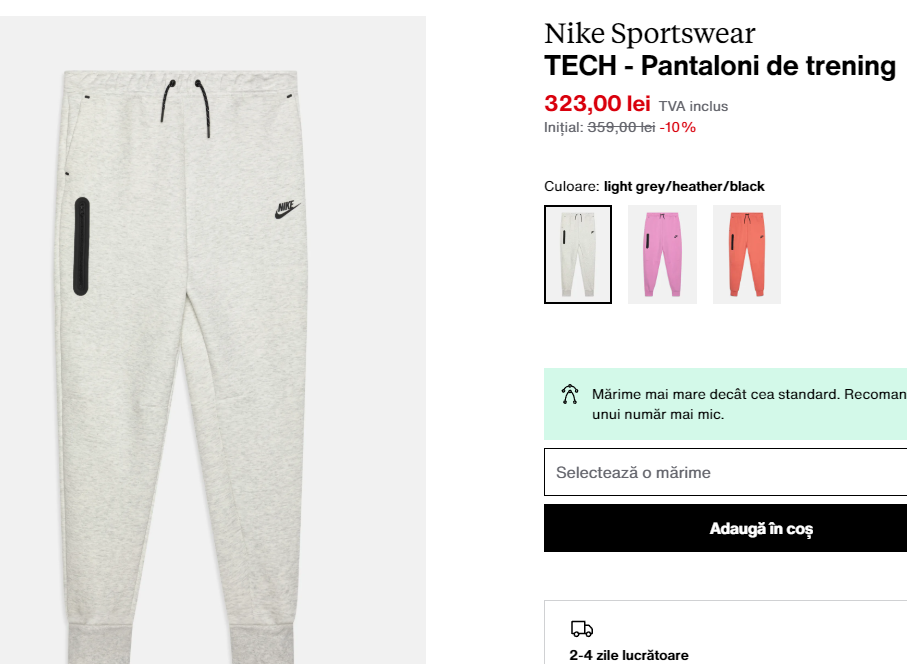Click the 'TVA inclus' text
This screenshot has height=664, width=907.
(x=693, y=106)
